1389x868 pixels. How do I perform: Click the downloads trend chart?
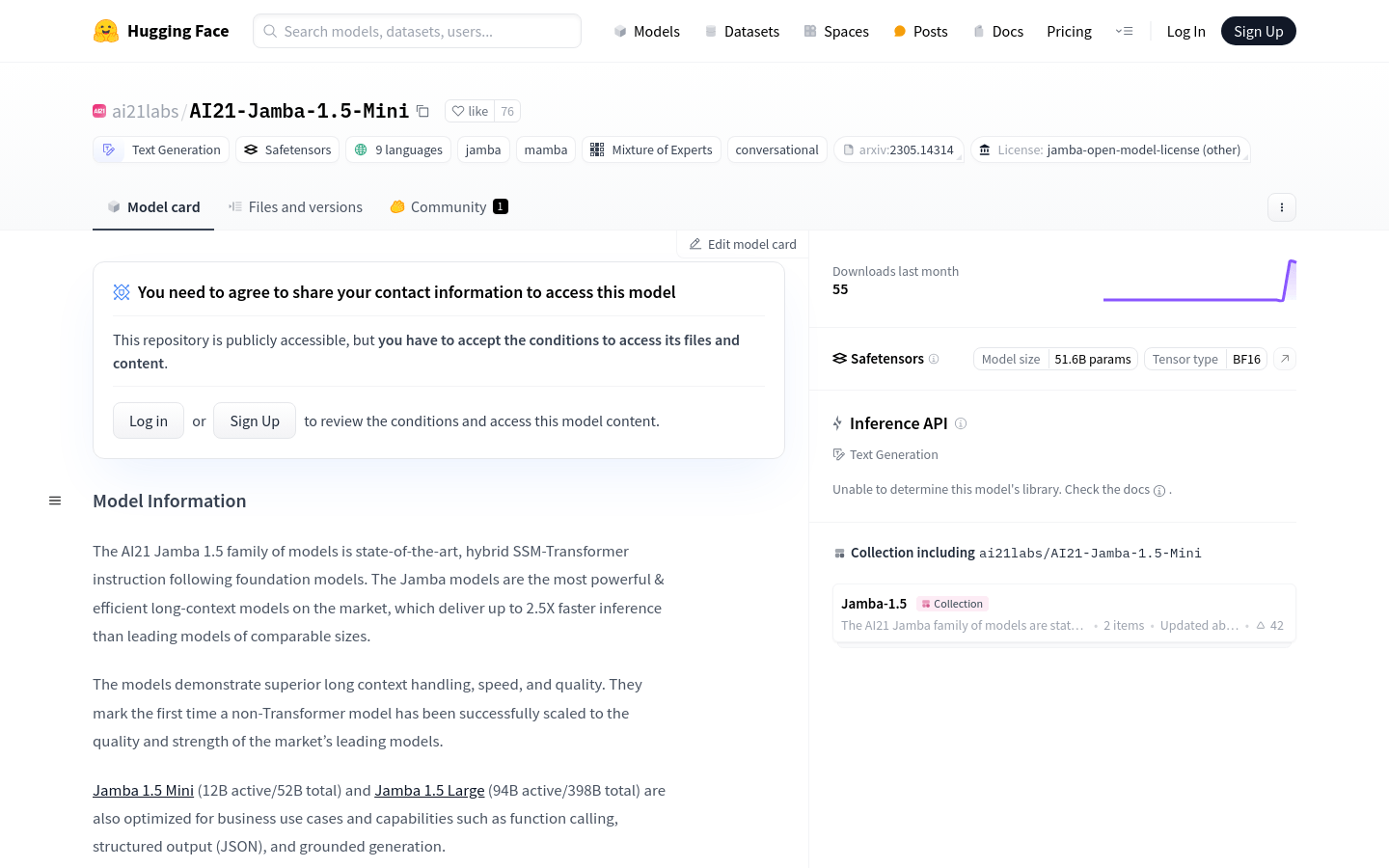1199,281
